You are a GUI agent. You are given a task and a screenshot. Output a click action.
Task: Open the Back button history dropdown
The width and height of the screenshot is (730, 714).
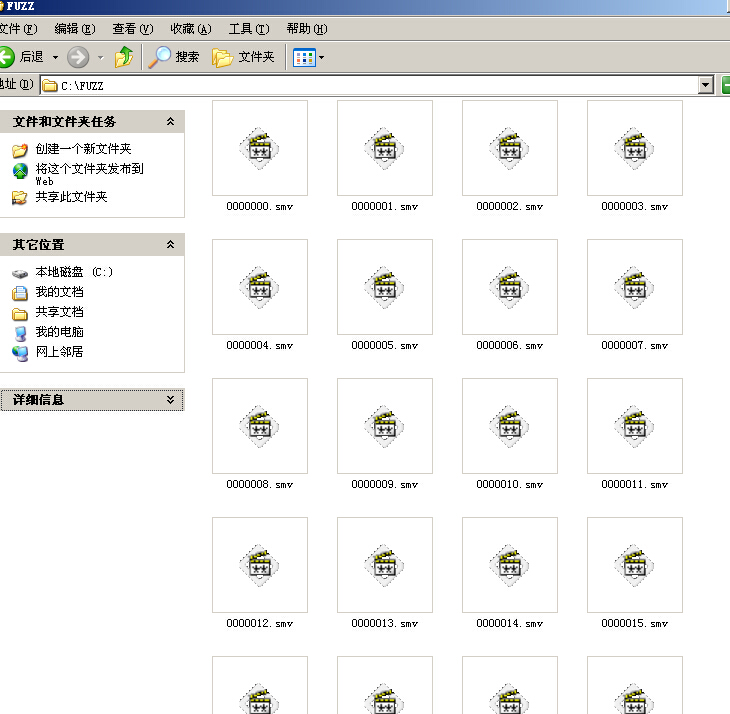(55, 57)
